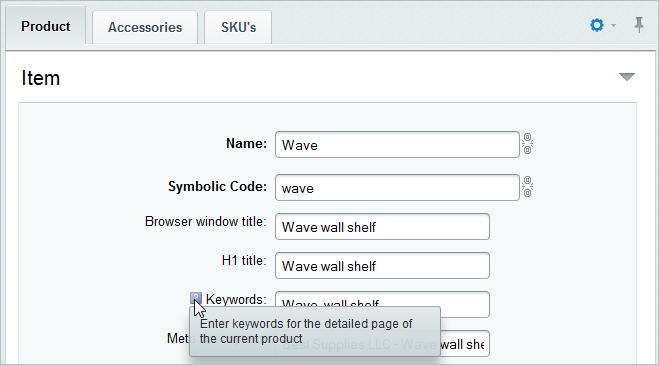Click the Keywords label
659x365 pixels.
point(236,299)
